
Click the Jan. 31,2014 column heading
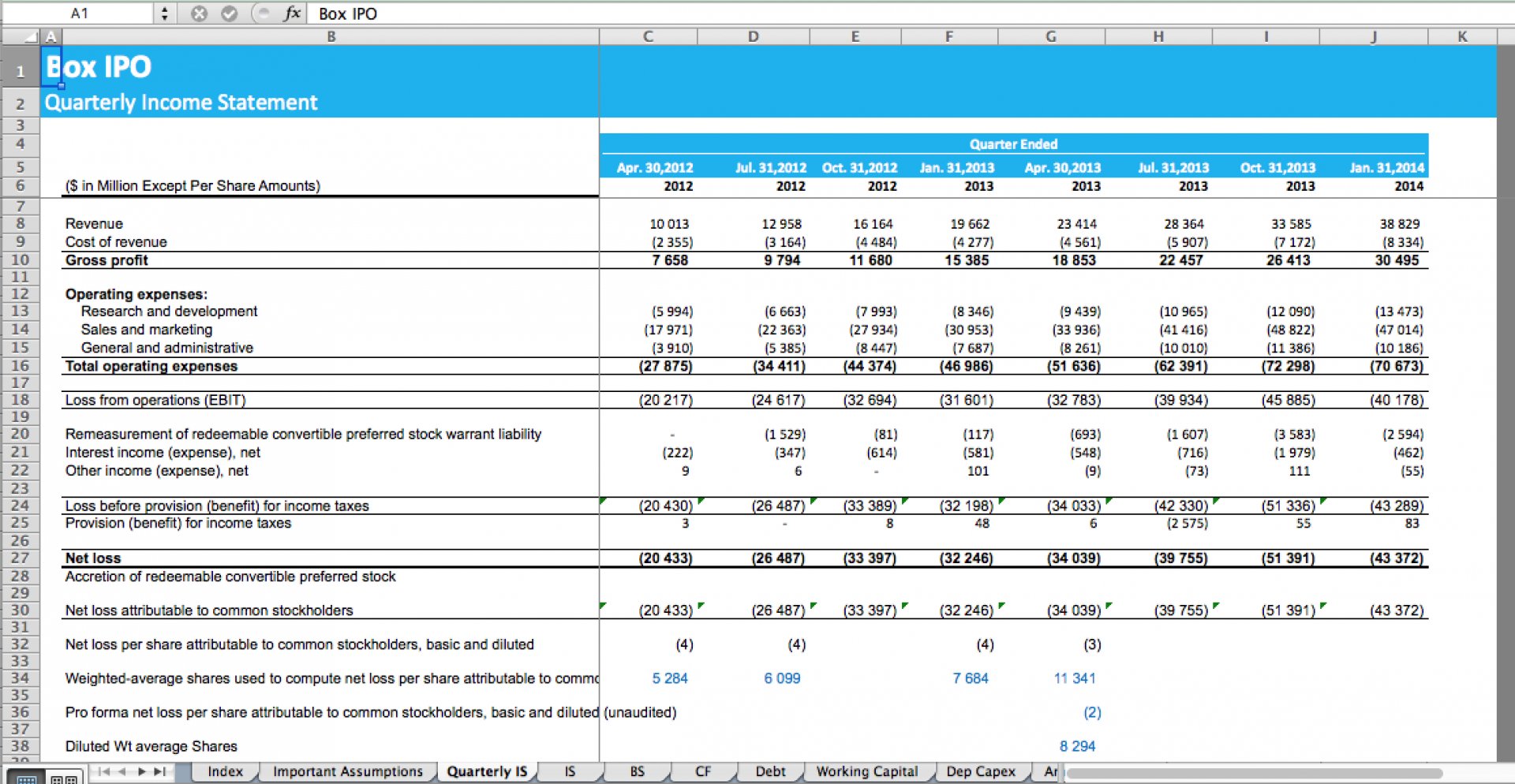(x=1386, y=168)
